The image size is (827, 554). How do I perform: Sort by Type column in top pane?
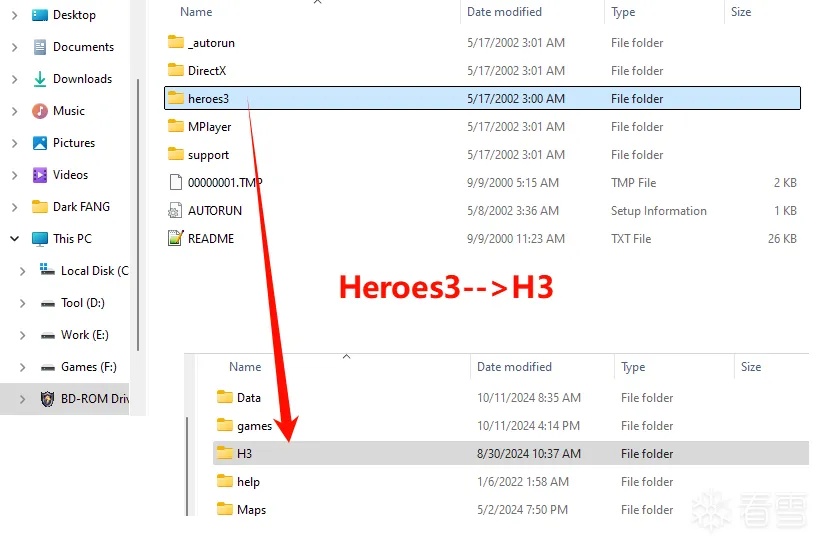[623, 12]
